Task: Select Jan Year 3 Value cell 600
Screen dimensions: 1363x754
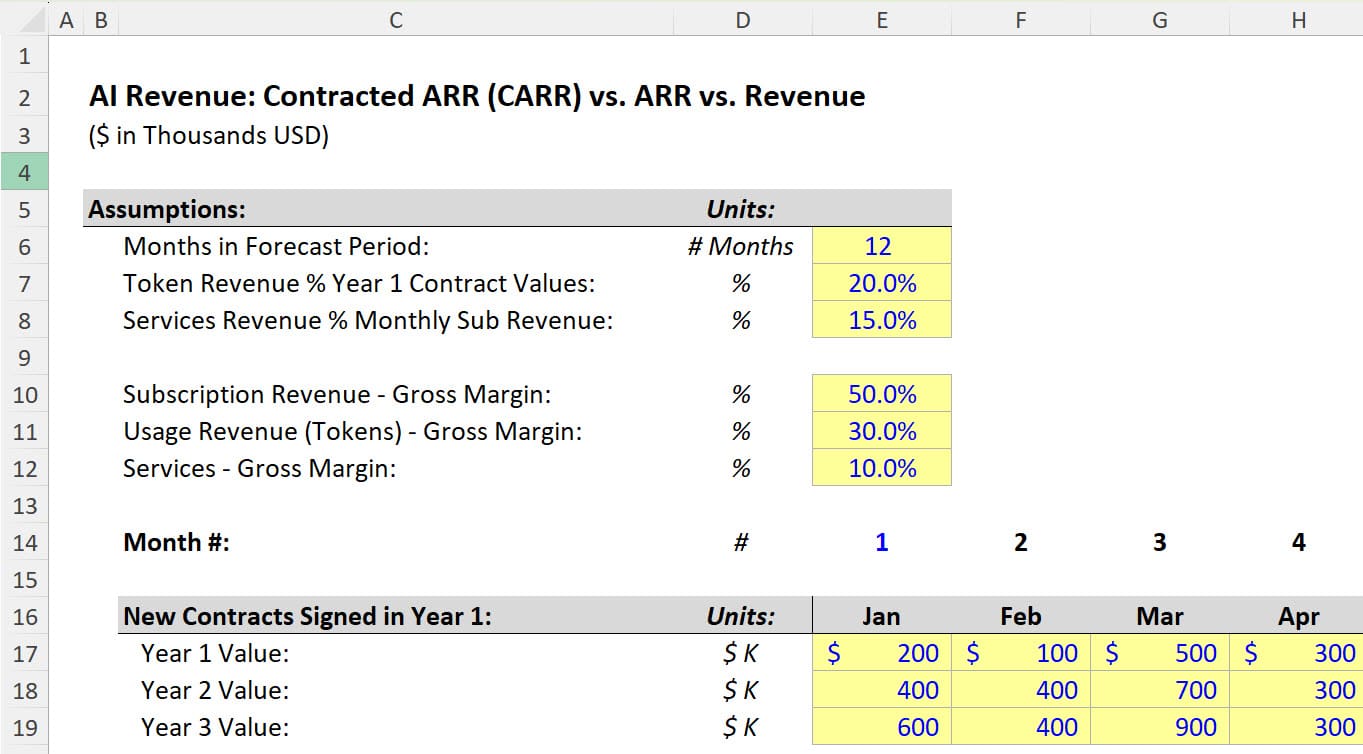Action: coord(881,727)
